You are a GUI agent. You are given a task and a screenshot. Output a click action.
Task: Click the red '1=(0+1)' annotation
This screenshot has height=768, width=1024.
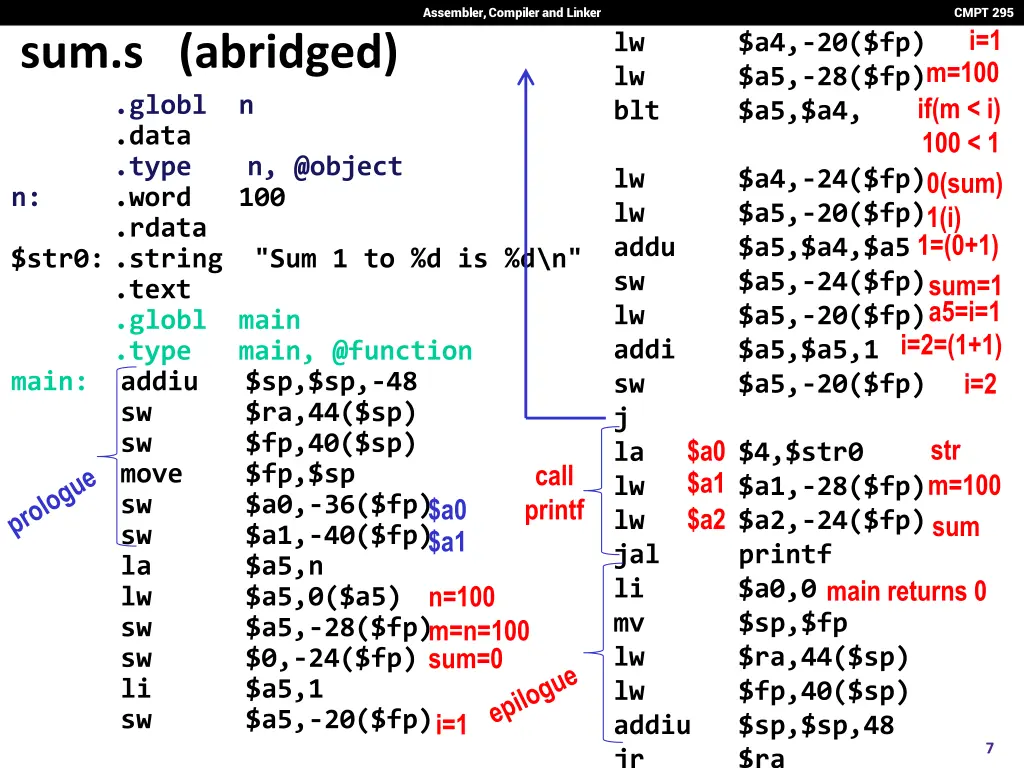958,246
